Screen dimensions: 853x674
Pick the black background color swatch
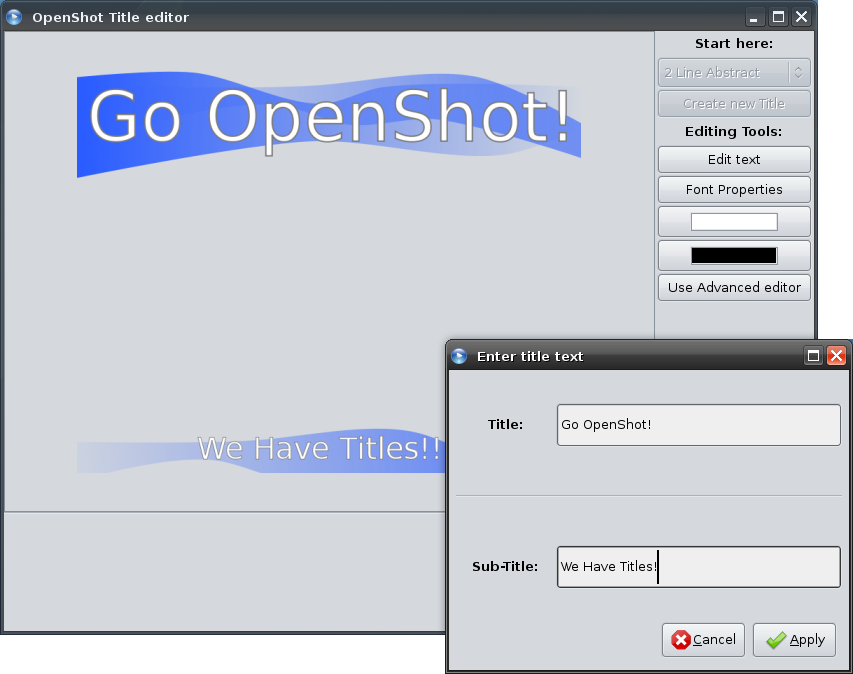click(x=733, y=256)
